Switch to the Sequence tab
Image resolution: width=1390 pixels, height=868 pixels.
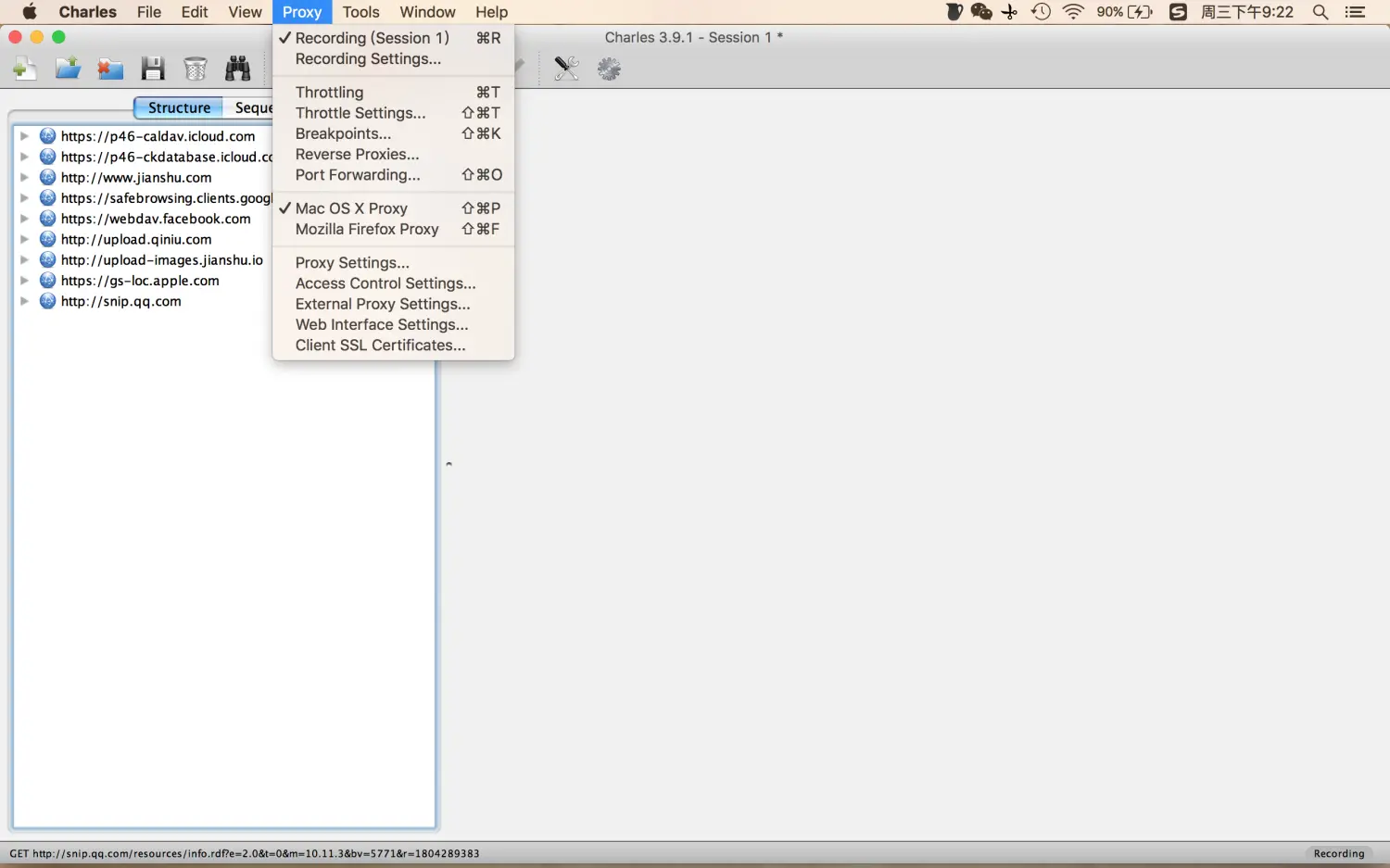click(x=249, y=107)
